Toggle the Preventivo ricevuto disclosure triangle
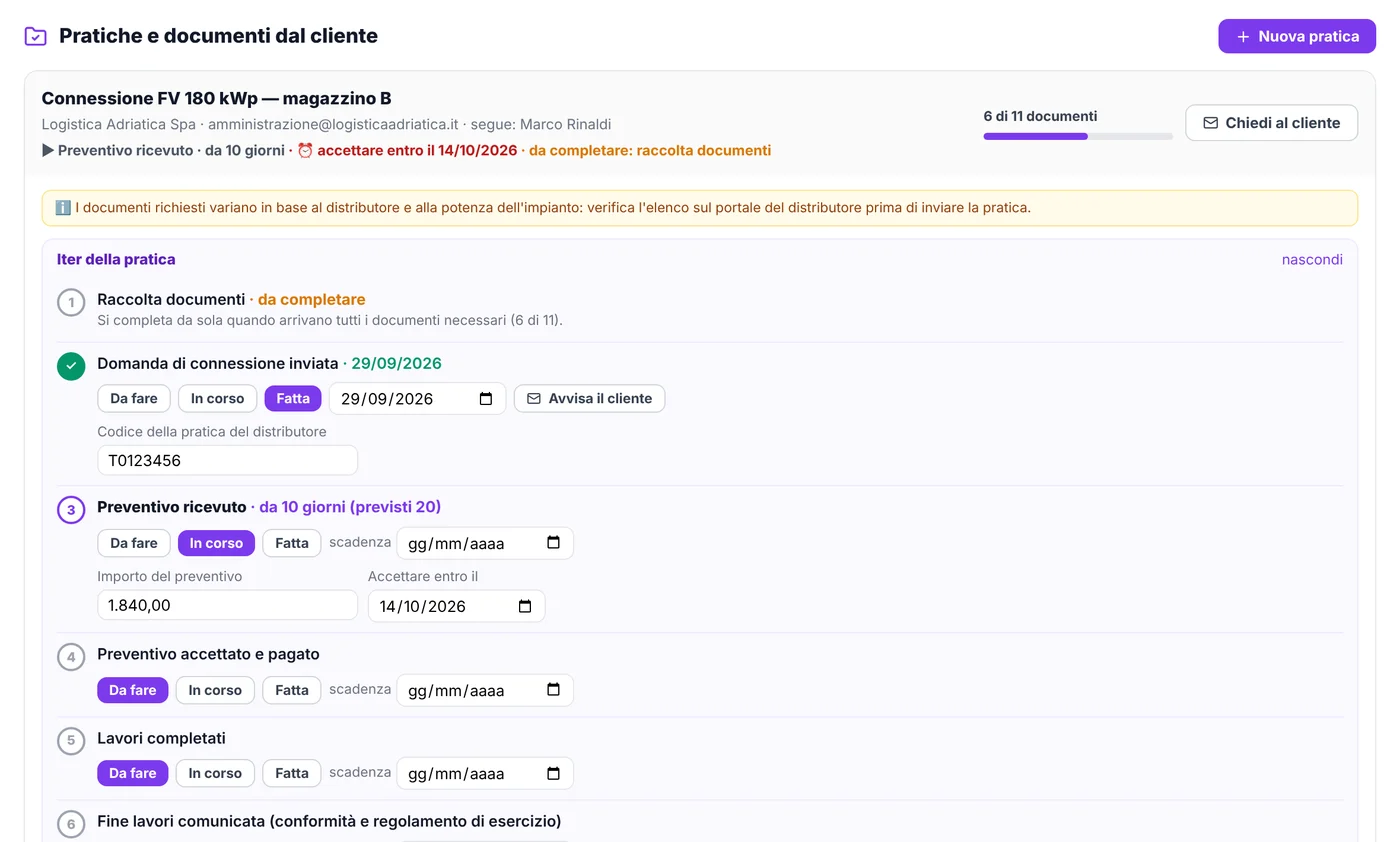 [x=48, y=150]
